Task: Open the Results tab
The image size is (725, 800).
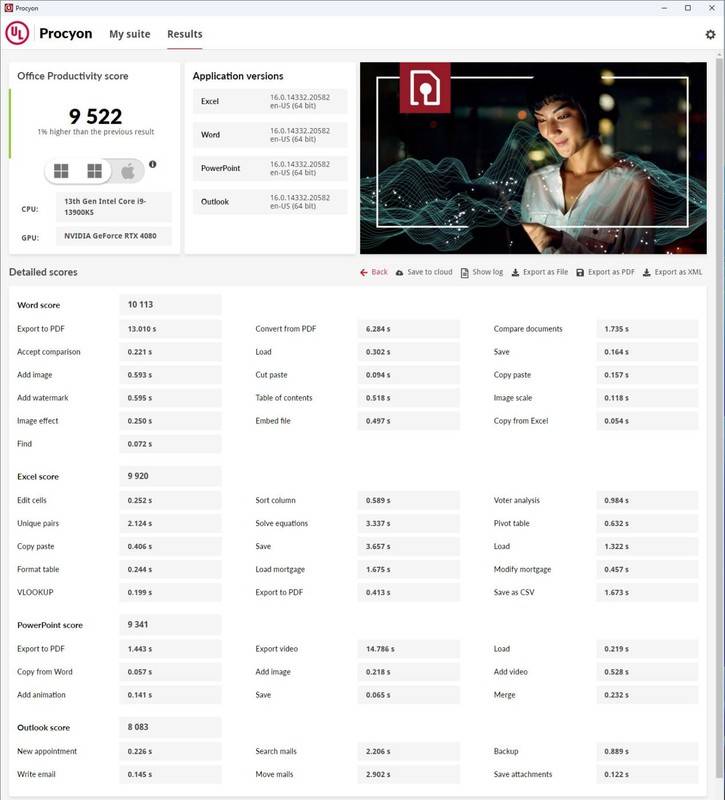Action: 185,34
